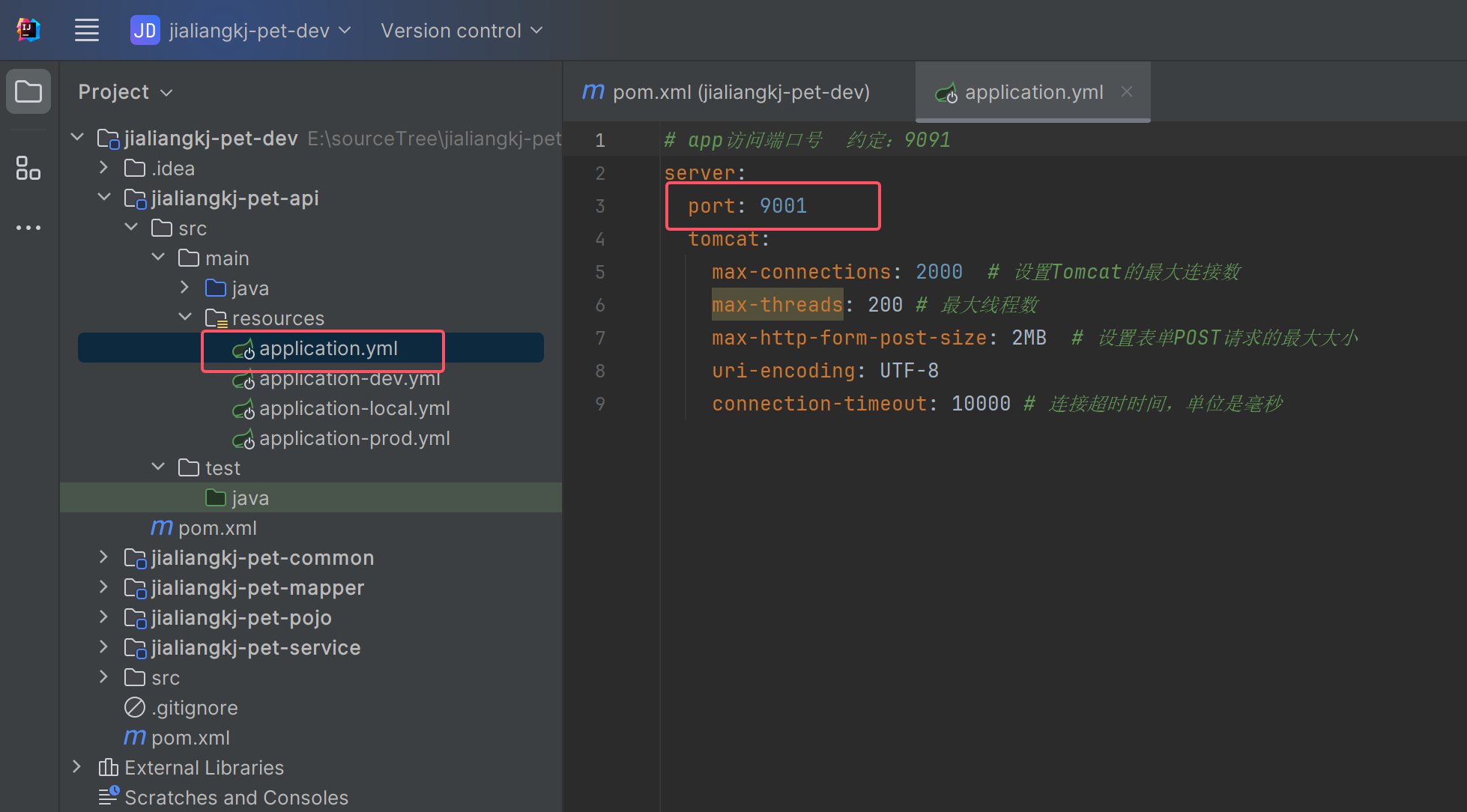Click the Spring icon beside application-prod.yml
Image resolution: width=1467 pixels, height=812 pixels.
(x=244, y=439)
